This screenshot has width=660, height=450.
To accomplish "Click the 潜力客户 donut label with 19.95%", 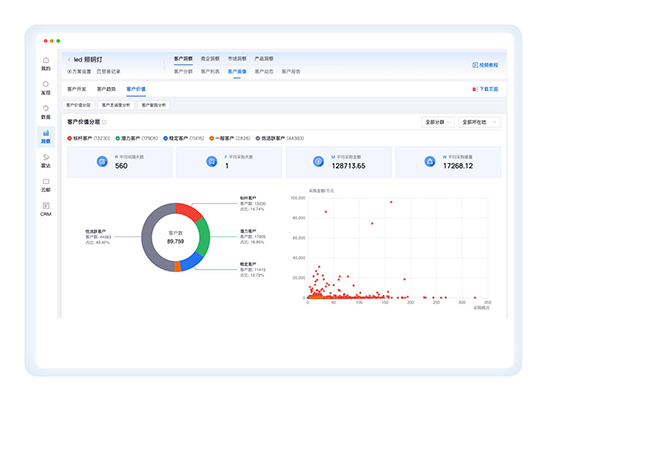I will tap(253, 237).
